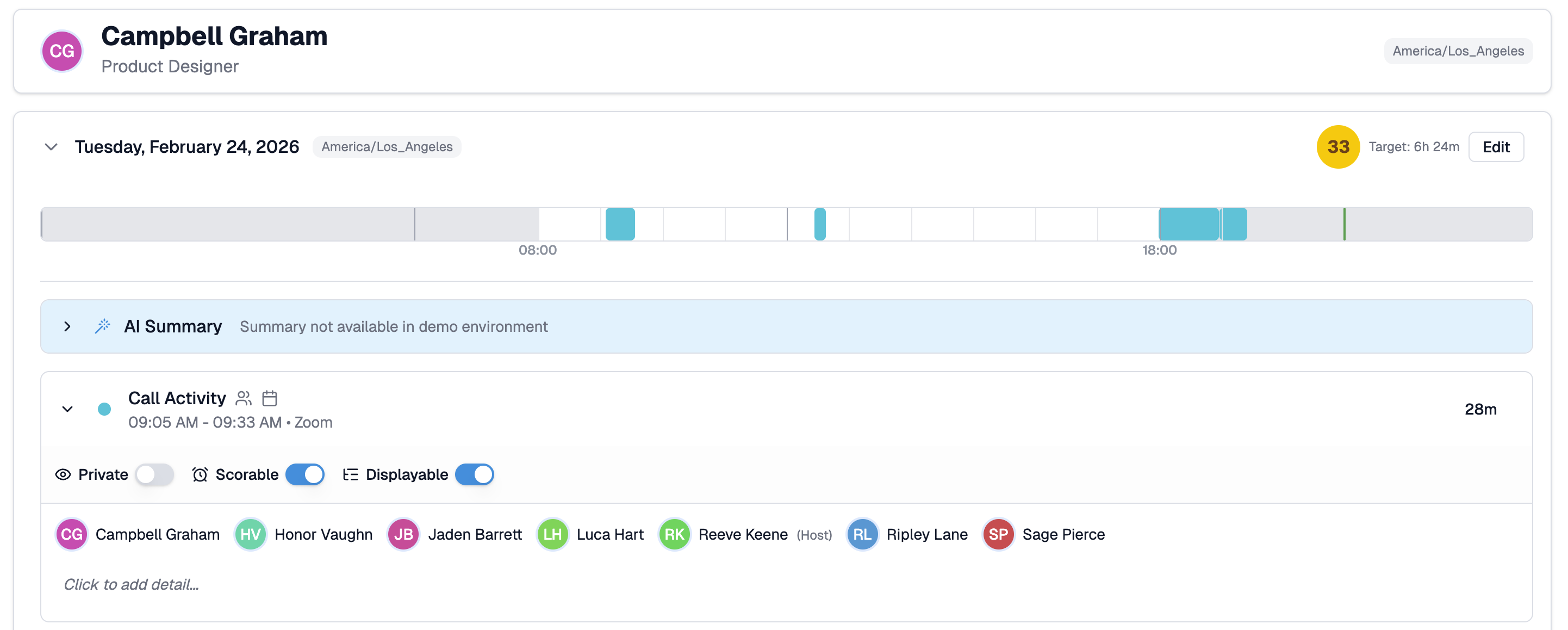The height and width of the screenshot is (630, 1568).
Task: Collapse the Tuesday, February 24 day section
Action: [x=51, y=147]
